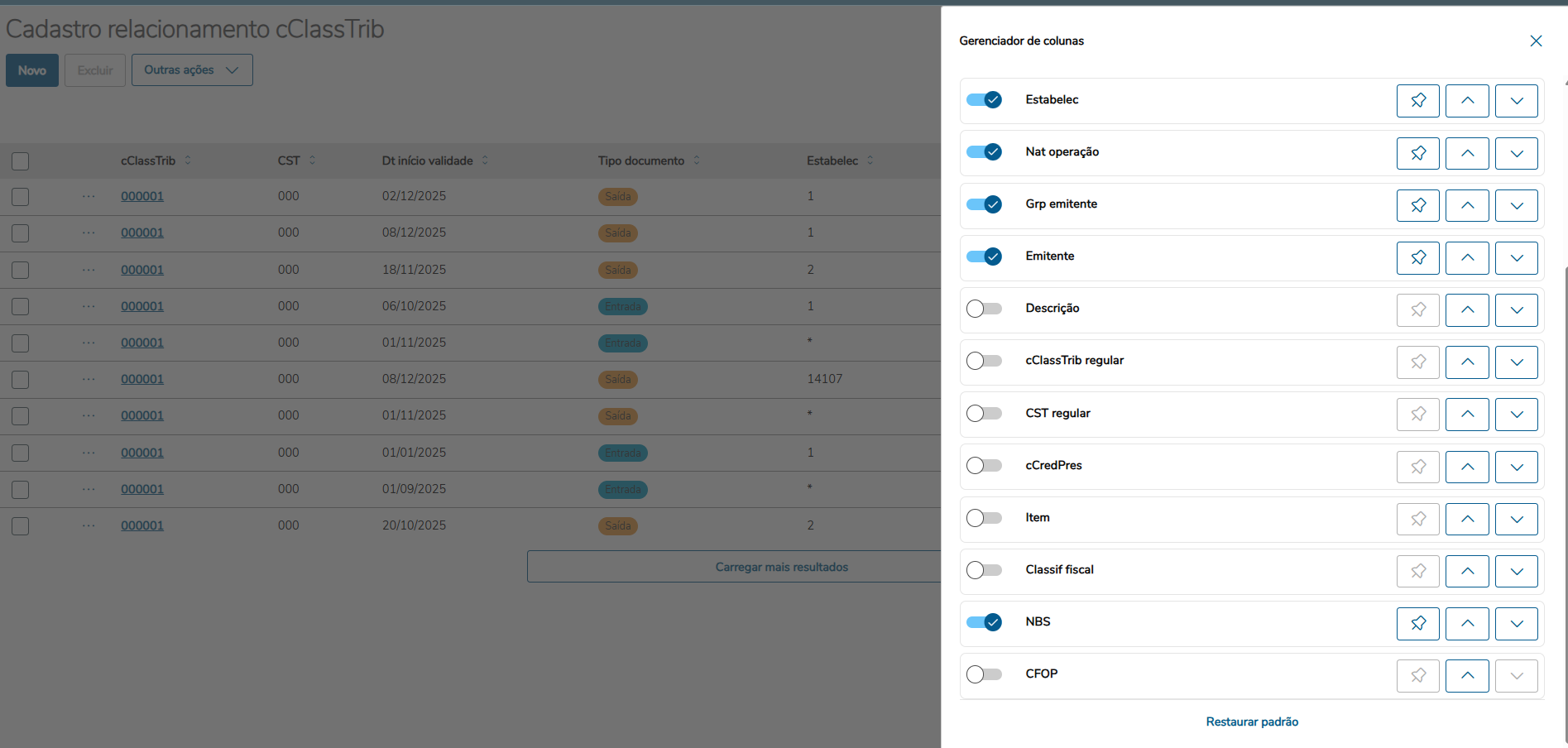Screen dimensions: 1568x748
Task: Move Descrição column up
Action: pos(1467,309)
